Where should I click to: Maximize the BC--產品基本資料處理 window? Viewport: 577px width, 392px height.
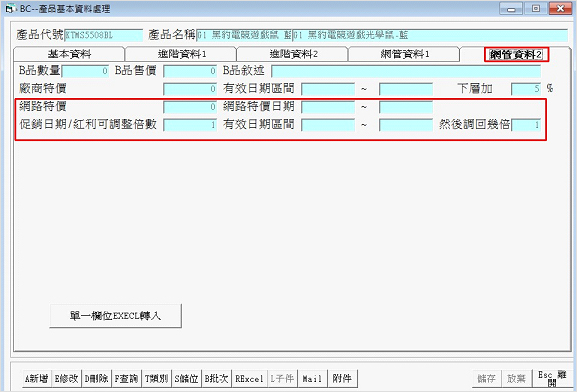[x=536, y=8]
